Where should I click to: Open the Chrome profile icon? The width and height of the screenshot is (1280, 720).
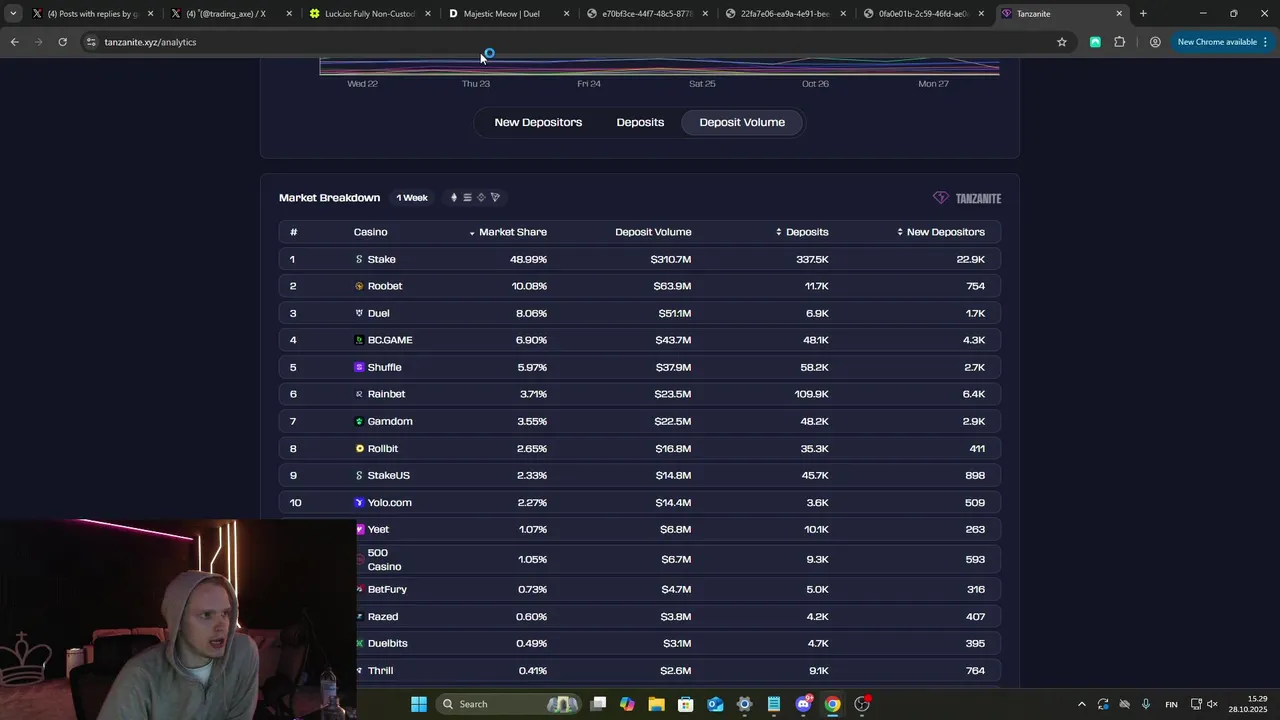(x=1155, y=42)
